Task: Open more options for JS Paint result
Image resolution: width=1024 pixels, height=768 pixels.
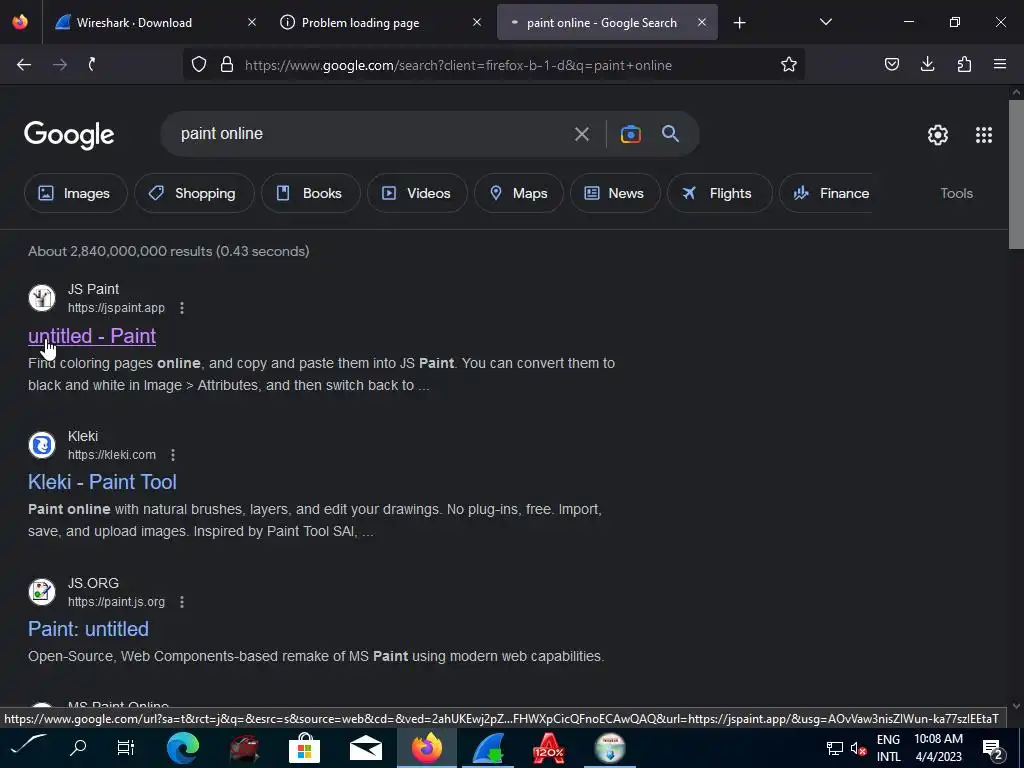Action: point(182,308)
